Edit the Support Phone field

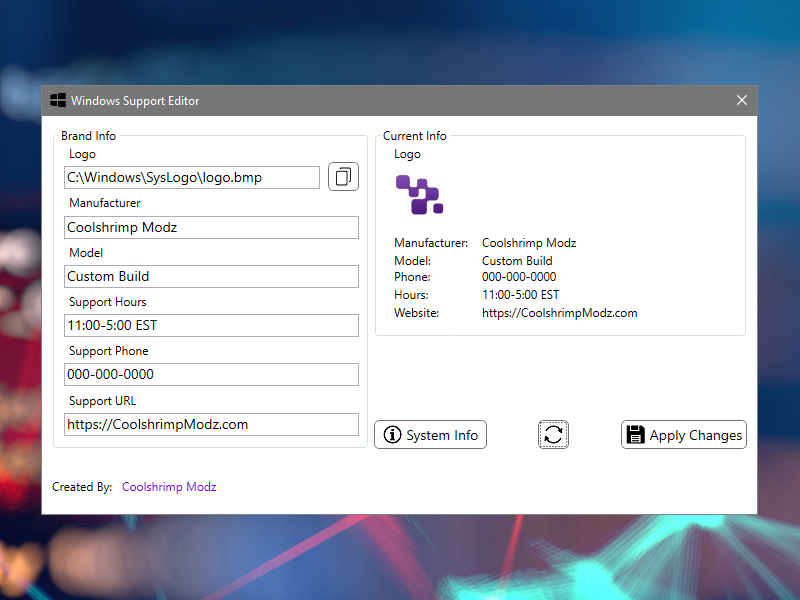click(x=210, y=374)
